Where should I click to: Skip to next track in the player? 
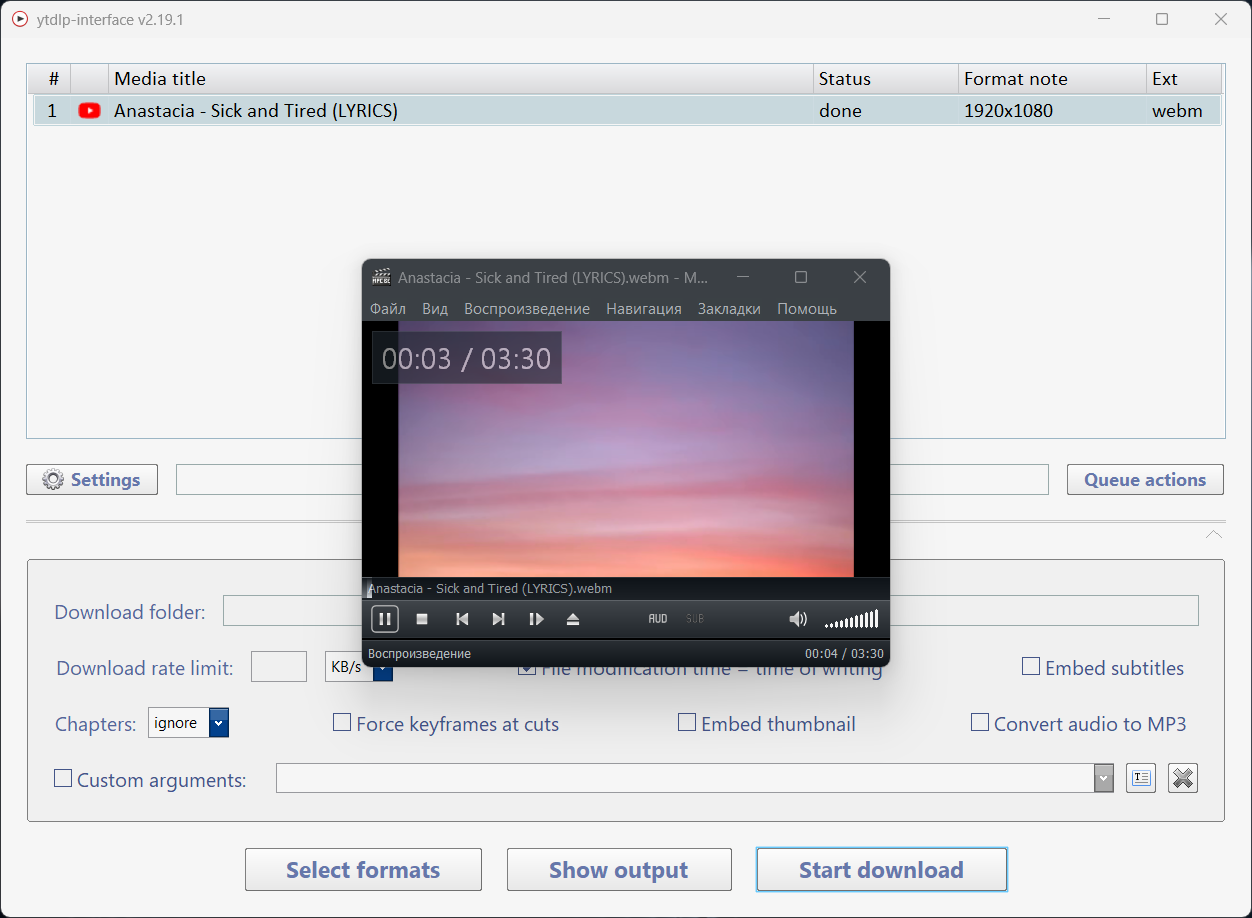pos(498,619)
